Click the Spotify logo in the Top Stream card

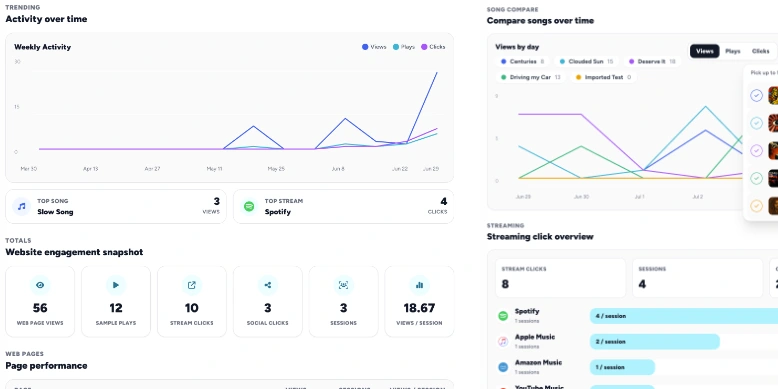tap(249, 206)
